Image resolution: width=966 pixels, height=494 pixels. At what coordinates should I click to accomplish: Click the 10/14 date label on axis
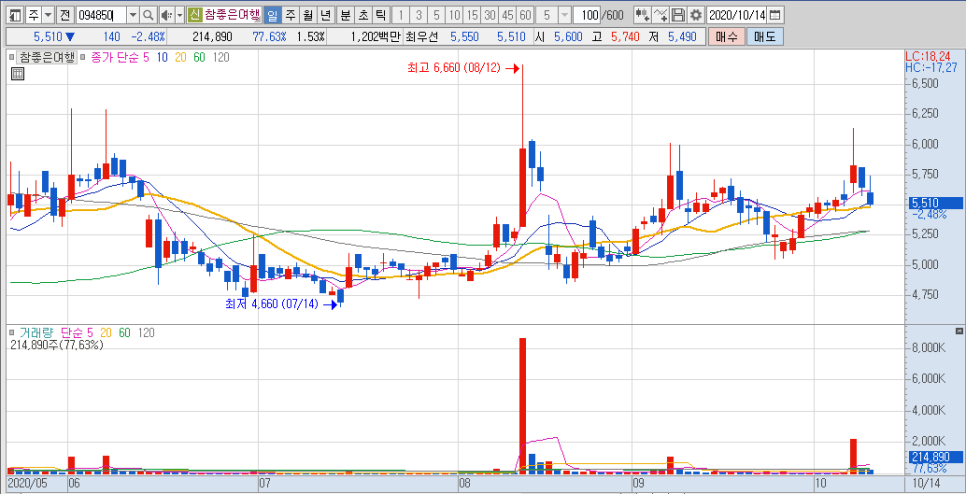926,482
